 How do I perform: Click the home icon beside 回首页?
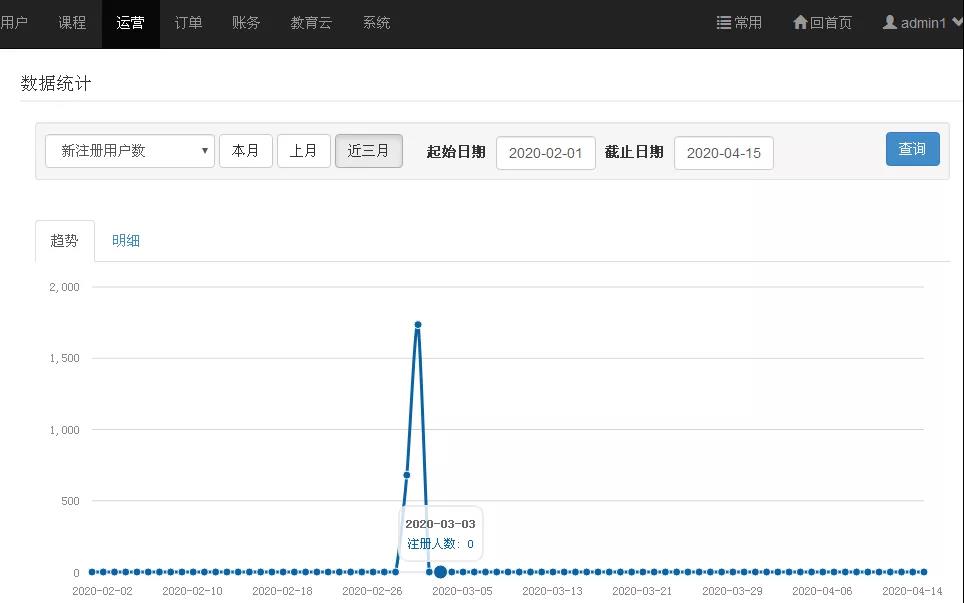pyautogui.click(x=800, y=23)
